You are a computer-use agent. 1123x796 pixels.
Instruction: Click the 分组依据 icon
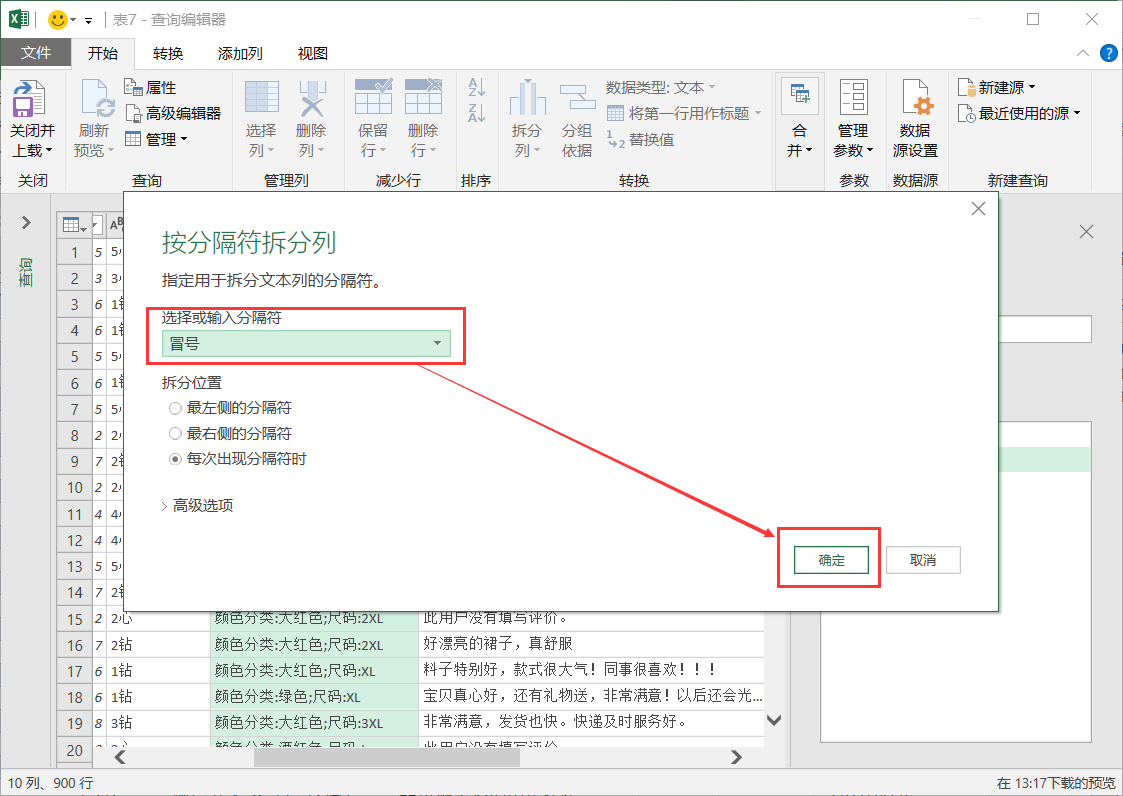point(577,97)
